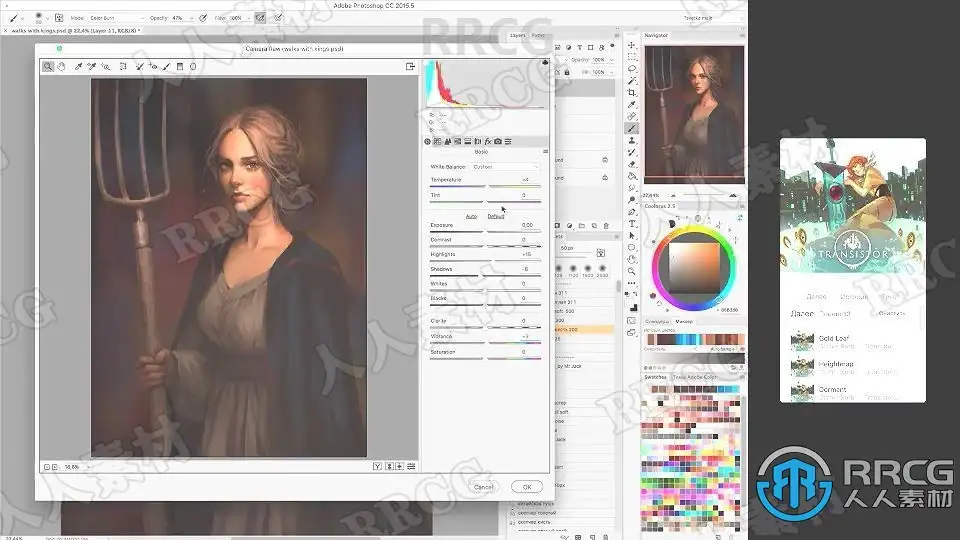This screenshot has width=960, height=540.
Task: Toggle highlight clipping warning on histogram
Action: click(x=545, y=63)
